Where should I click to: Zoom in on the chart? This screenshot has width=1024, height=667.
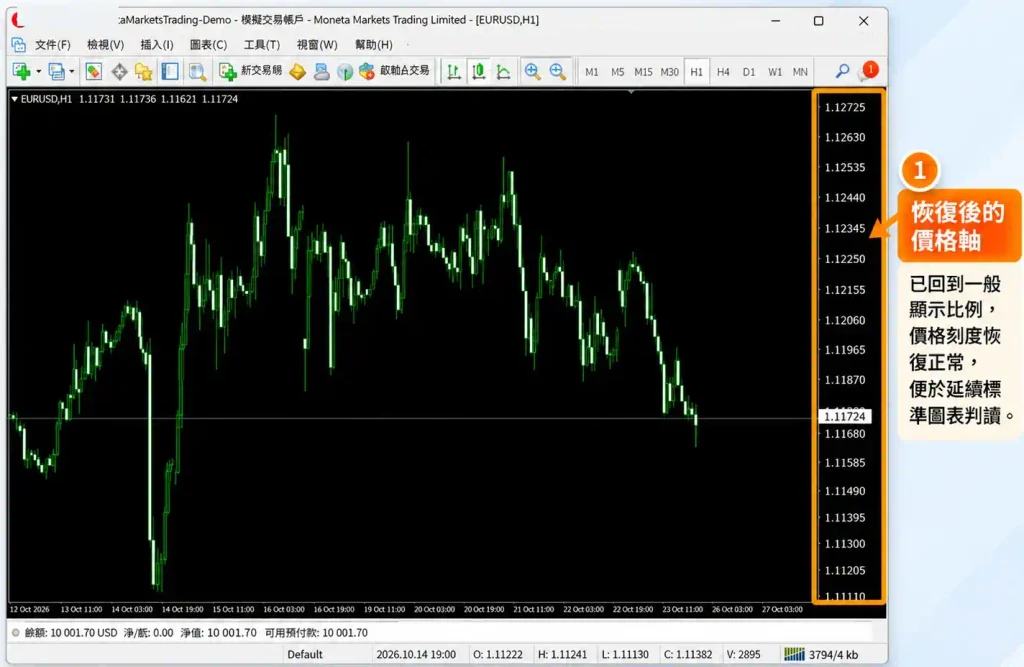tap(532, 71)
